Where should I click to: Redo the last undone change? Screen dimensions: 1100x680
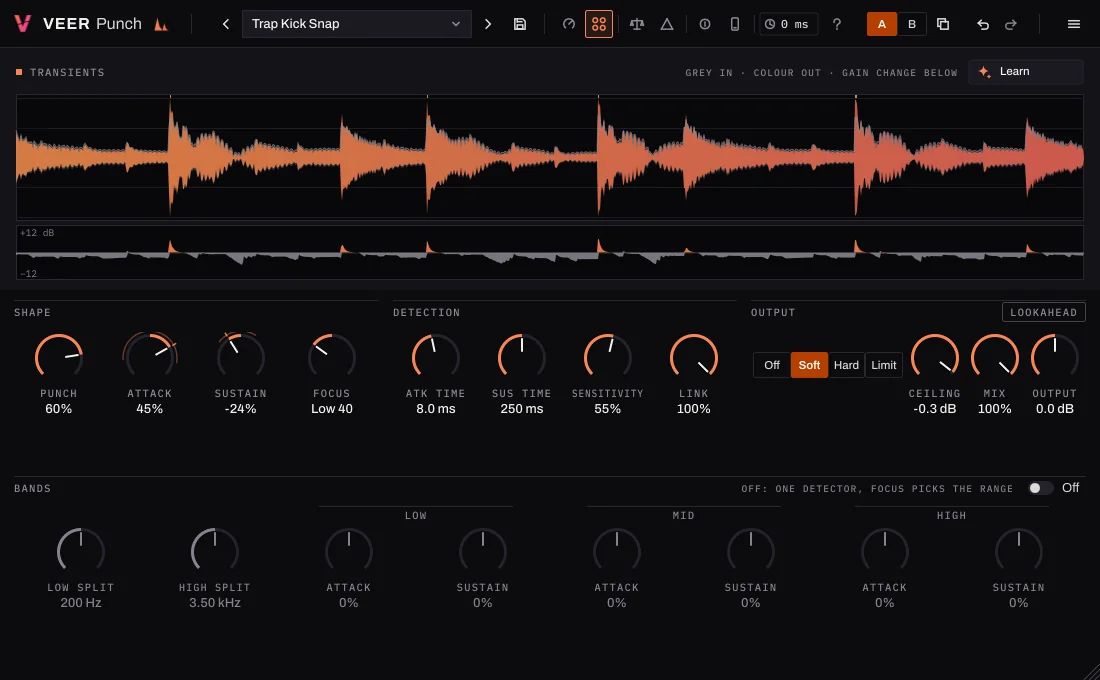[1011, 24]
